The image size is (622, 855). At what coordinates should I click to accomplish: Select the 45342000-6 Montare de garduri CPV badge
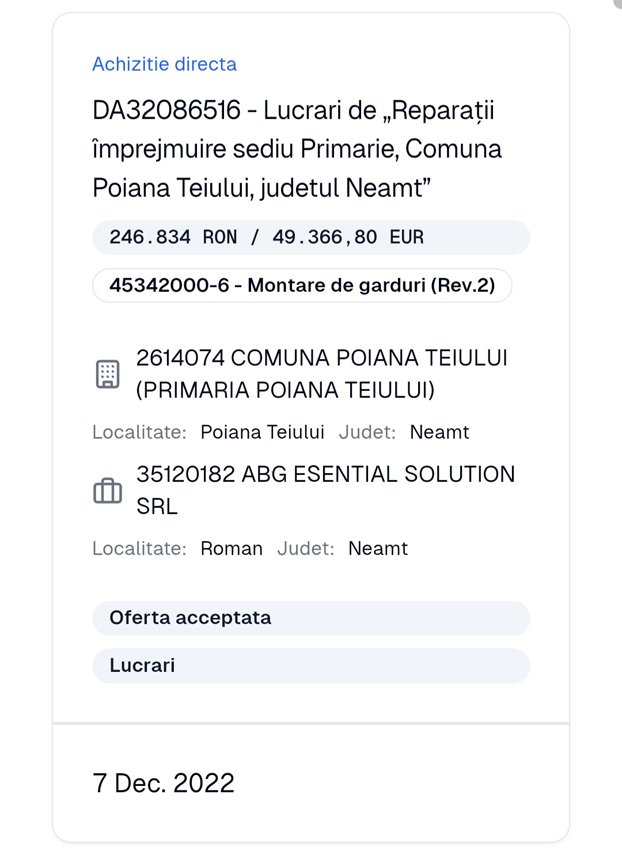click(x=302, y=285)
